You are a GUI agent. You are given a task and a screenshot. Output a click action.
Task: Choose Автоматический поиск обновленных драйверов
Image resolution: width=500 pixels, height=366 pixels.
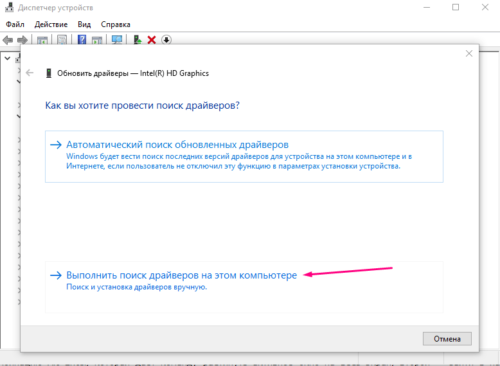pos(244,156)
